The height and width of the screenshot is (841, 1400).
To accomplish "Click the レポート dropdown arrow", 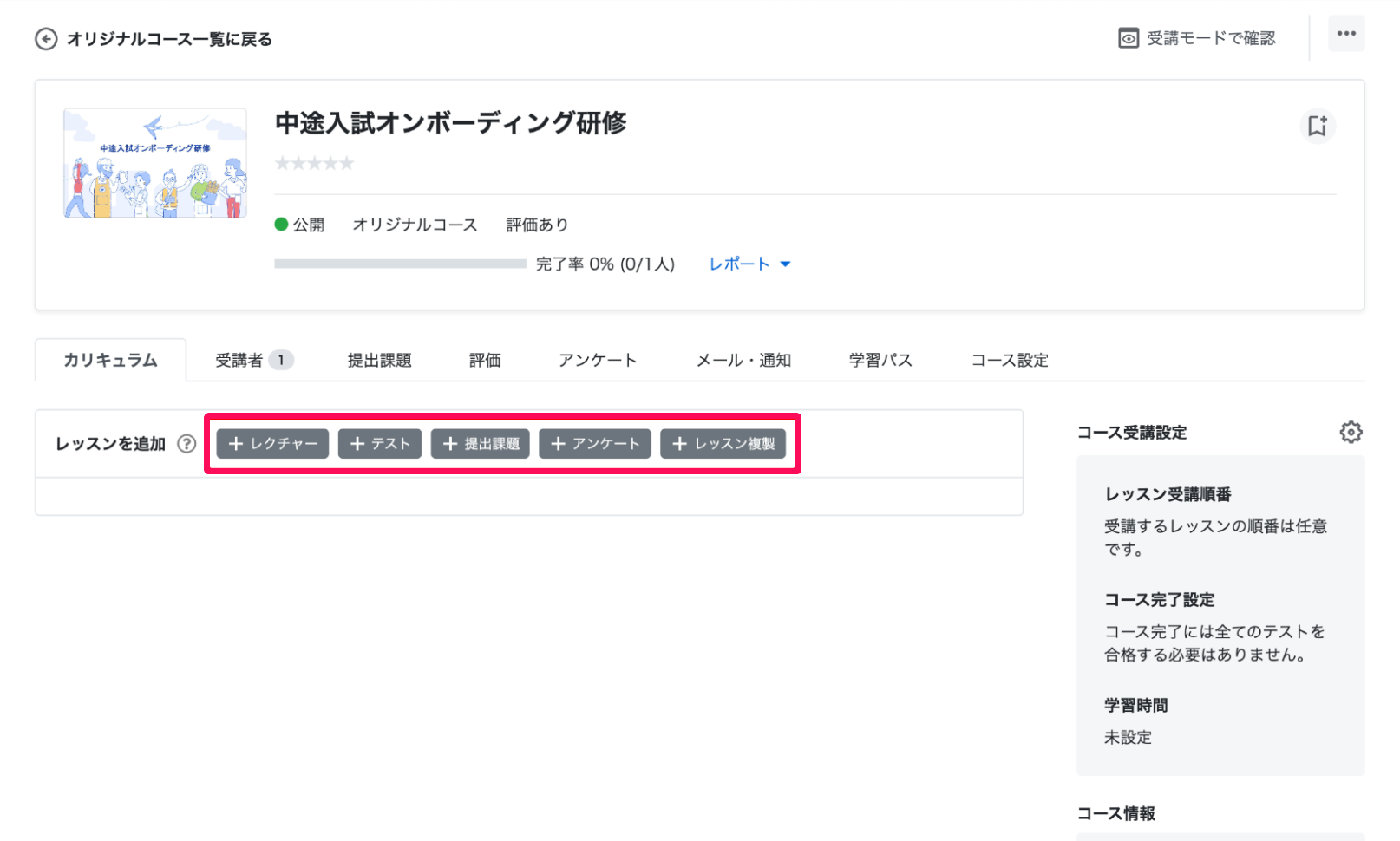I will tap(785, 264).
